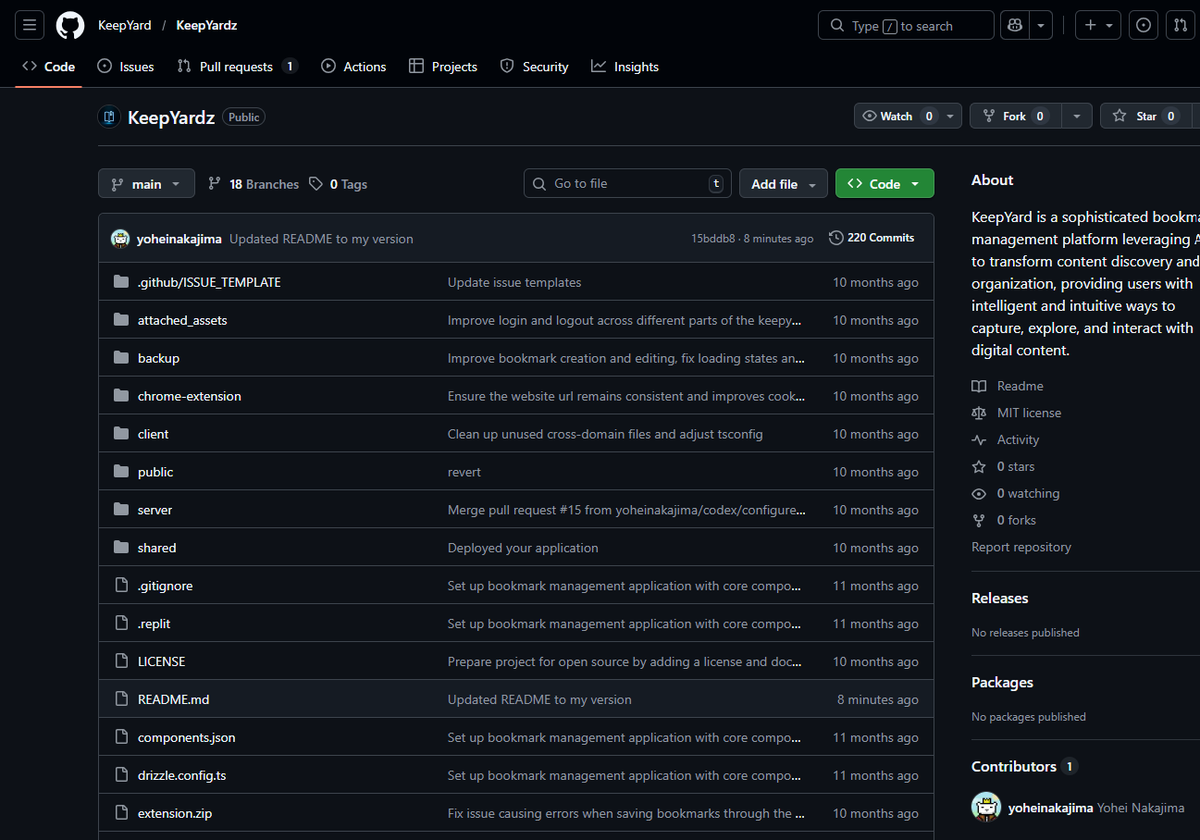The height and width of the screenshot is (840, 1200).
Task: Click the scale icon beside MIT license
Action: tap(979, 413)
